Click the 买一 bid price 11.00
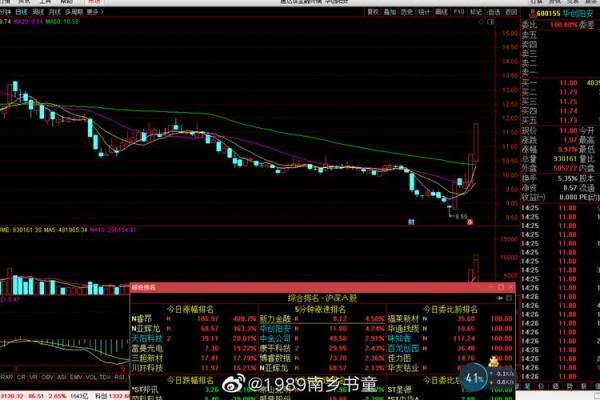Viewport: 600px width, 400px height. [x=568, y=83]
